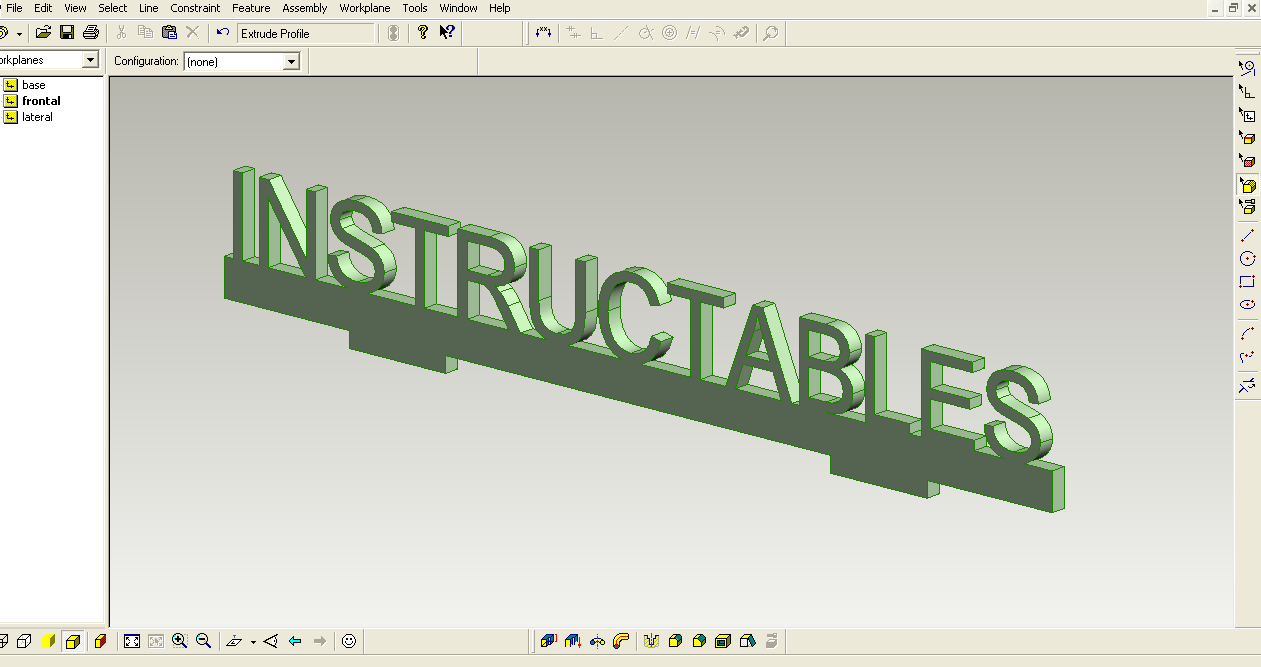Open help with the yellow question mark

[x=423, y=33]
